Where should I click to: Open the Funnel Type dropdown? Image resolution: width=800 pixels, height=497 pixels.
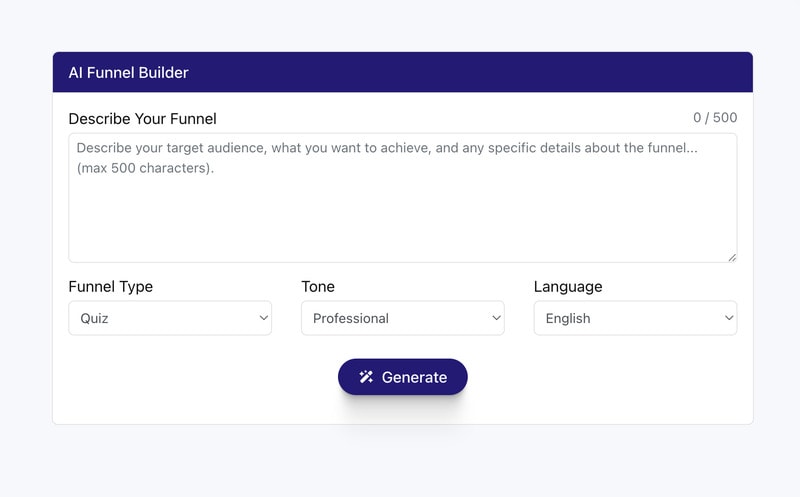point(169,318)
